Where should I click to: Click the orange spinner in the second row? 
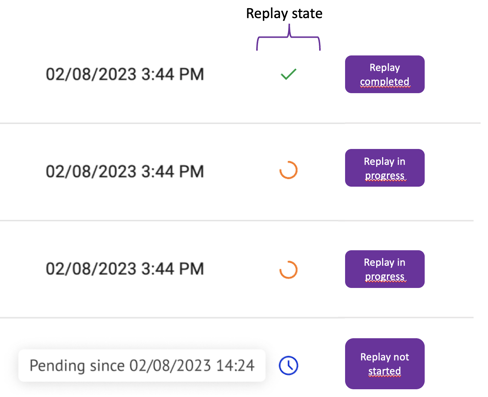288,170
